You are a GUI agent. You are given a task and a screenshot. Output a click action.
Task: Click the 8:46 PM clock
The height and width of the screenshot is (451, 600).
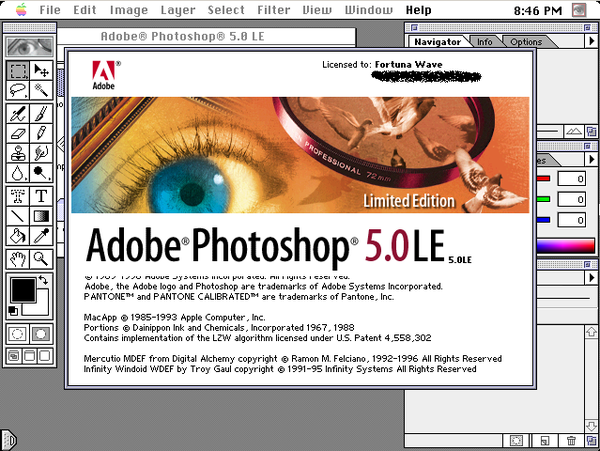[538, 11]
